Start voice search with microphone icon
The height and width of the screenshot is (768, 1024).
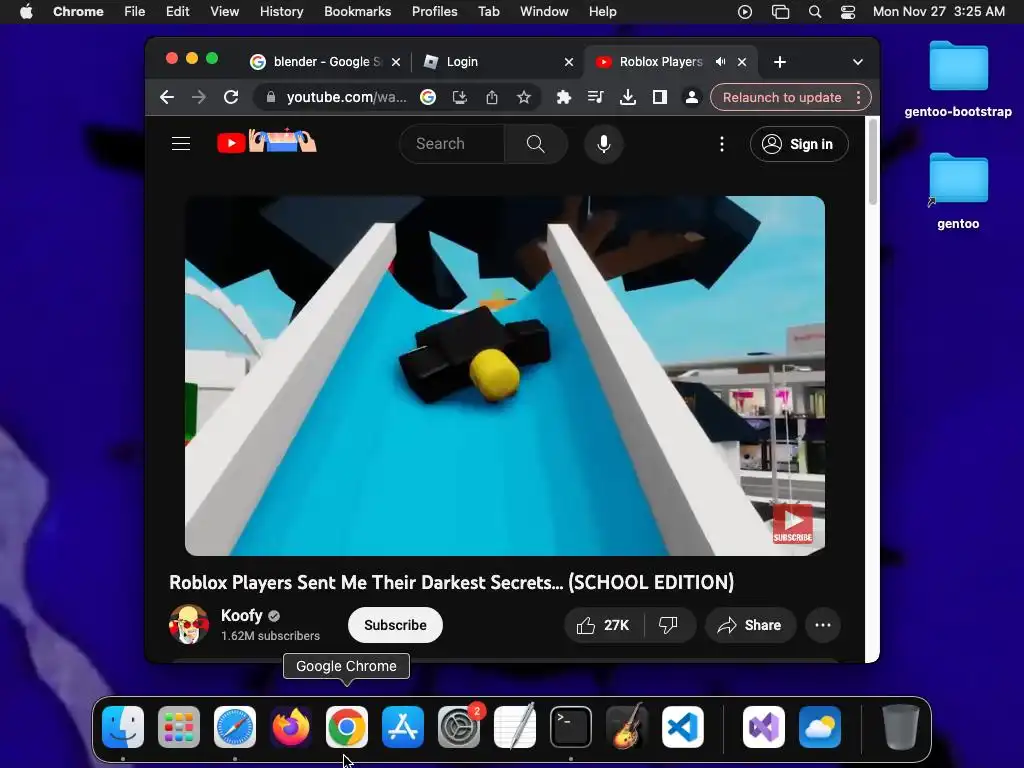click(x=603, y=144)
